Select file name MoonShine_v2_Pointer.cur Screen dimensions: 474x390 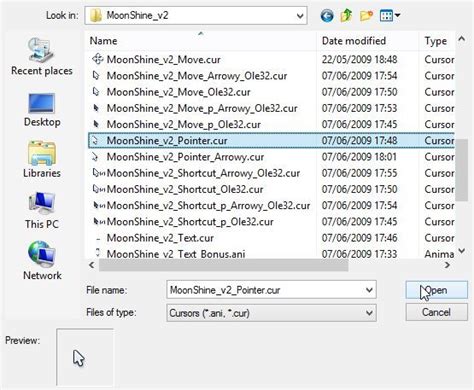pos(167,141)
